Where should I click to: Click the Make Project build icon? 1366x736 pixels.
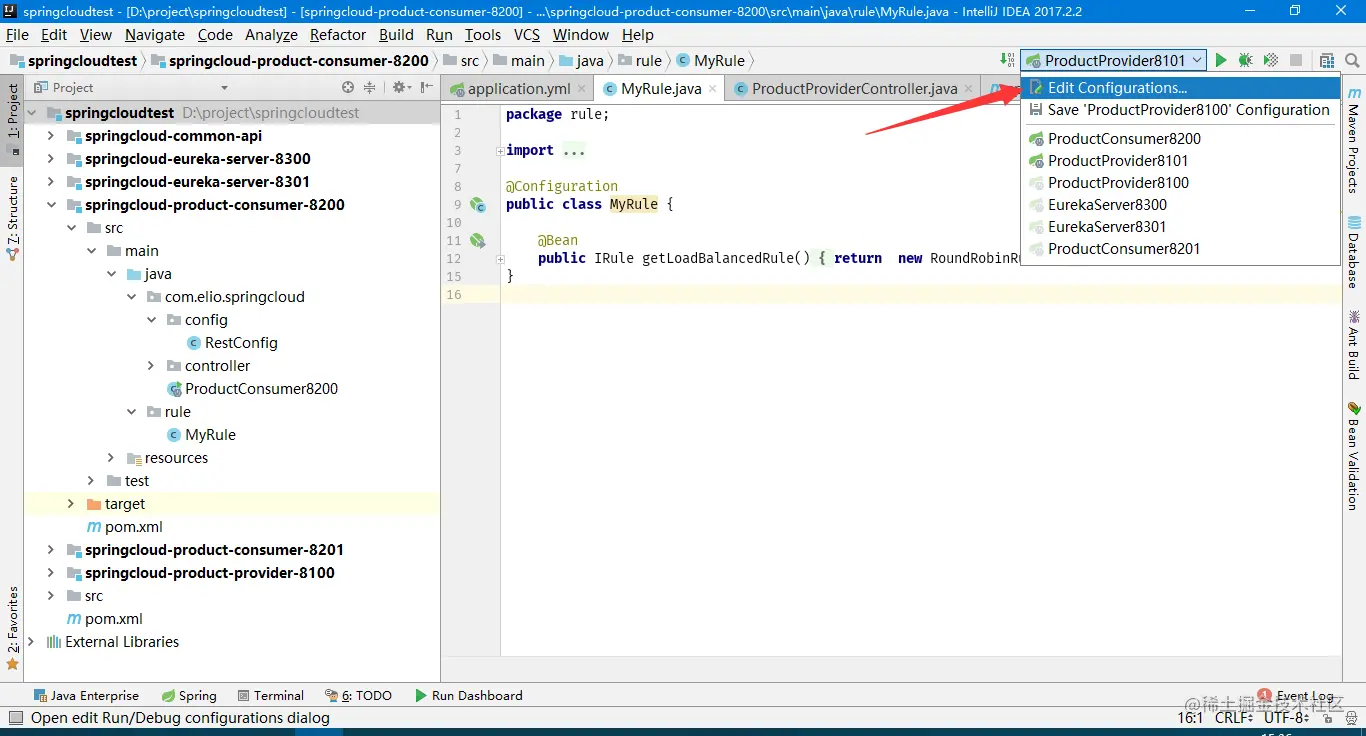coord(1006,60)
